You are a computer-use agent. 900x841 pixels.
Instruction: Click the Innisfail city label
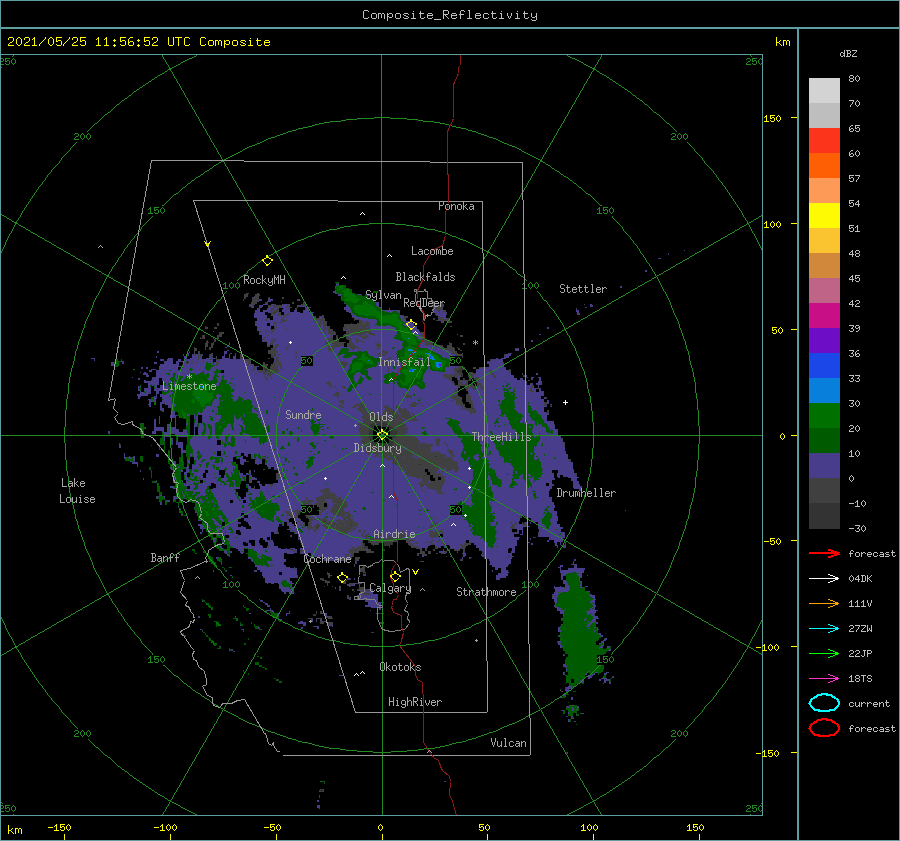tap(404, 362)
